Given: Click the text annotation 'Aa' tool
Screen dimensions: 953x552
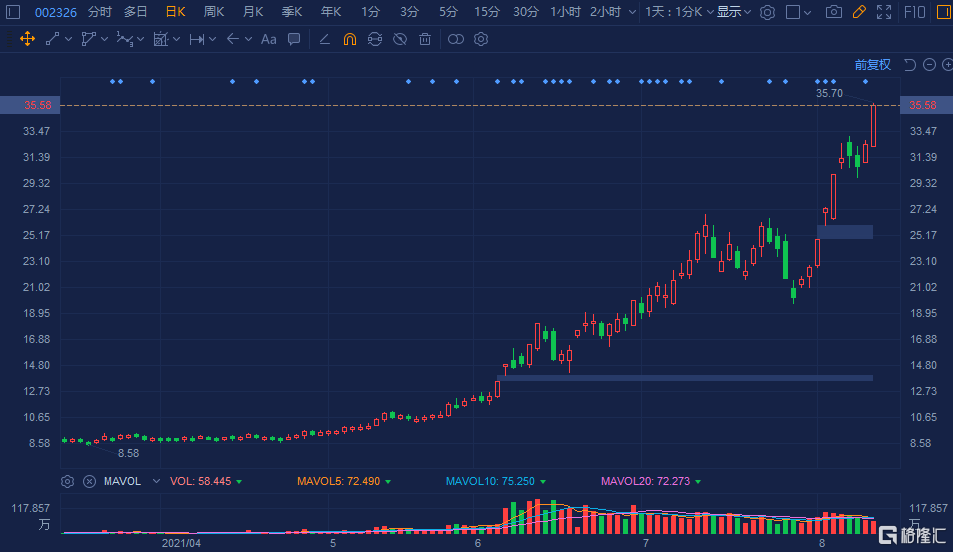Looking at the screenshot, I should pyautogui.click(x=268, y=40).
